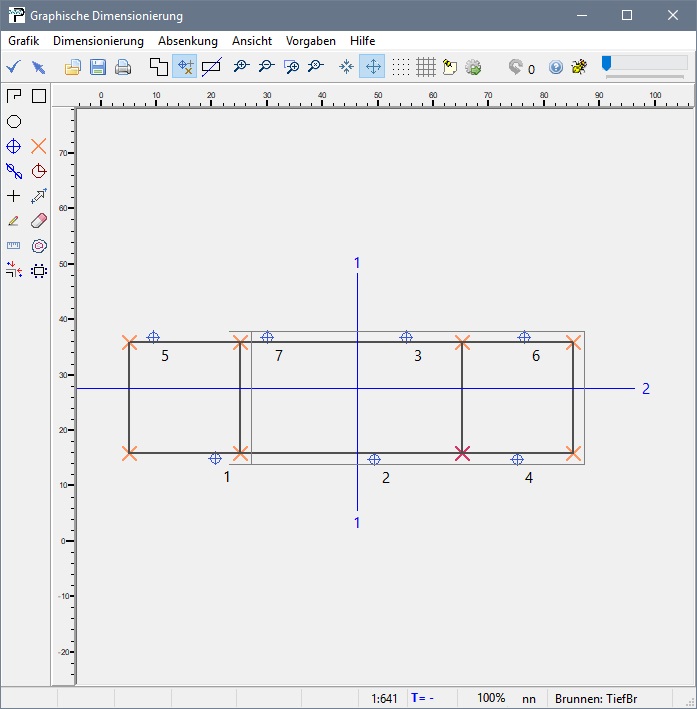The width and height of the screenshot is (697, 709).
Task: Activate the ruler measuring tool
Action: coord(14,245)
